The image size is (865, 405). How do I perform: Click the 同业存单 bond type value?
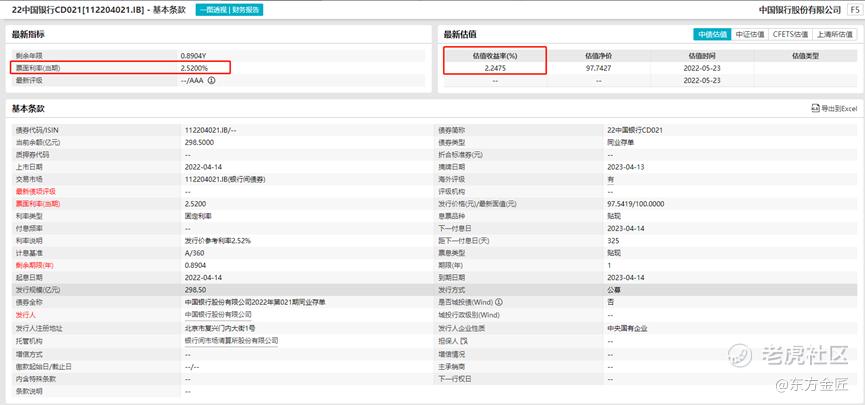click(x=621, y=142)
